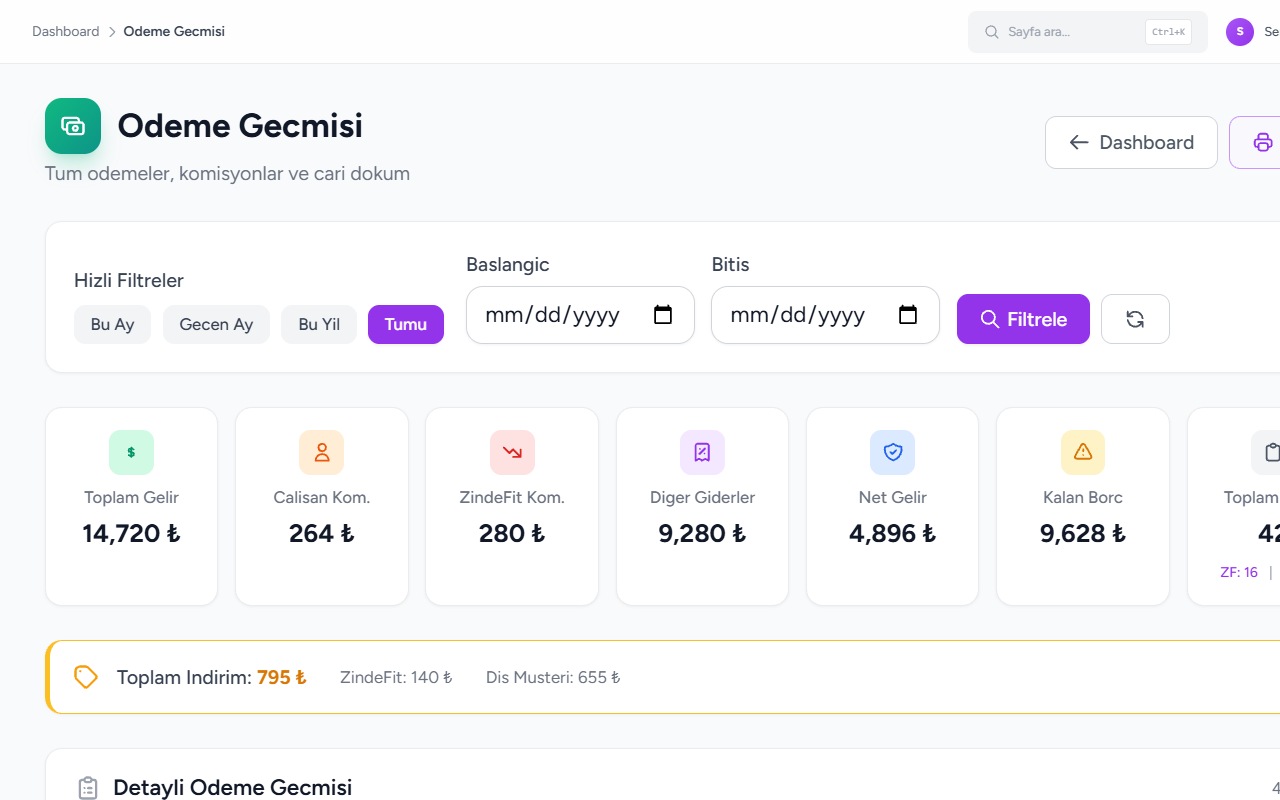Click the tag icon beside Toplam Indirim
Viewport: 1280px width, 800px height.
86,677
